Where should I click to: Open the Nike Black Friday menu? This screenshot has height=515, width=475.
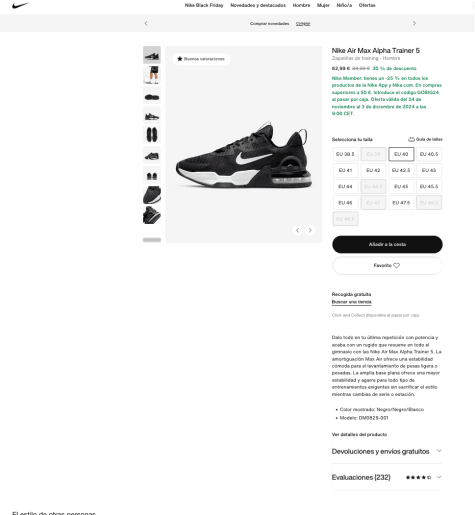[x=204, y=5]
